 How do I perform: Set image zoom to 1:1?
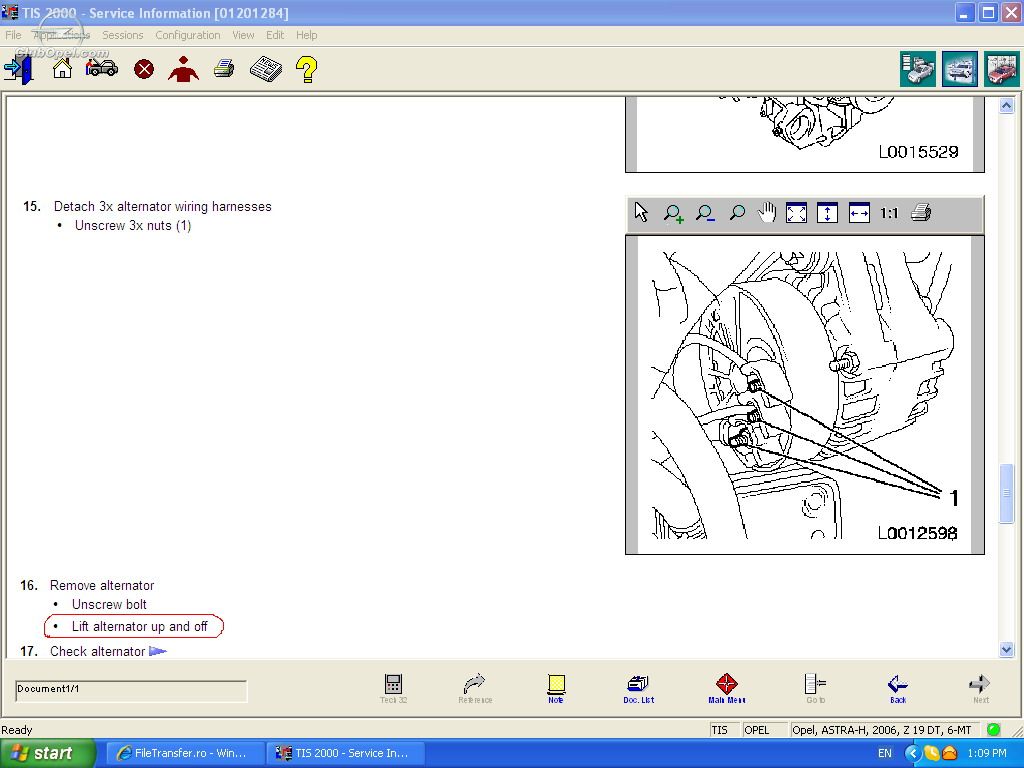coord(889,213)
